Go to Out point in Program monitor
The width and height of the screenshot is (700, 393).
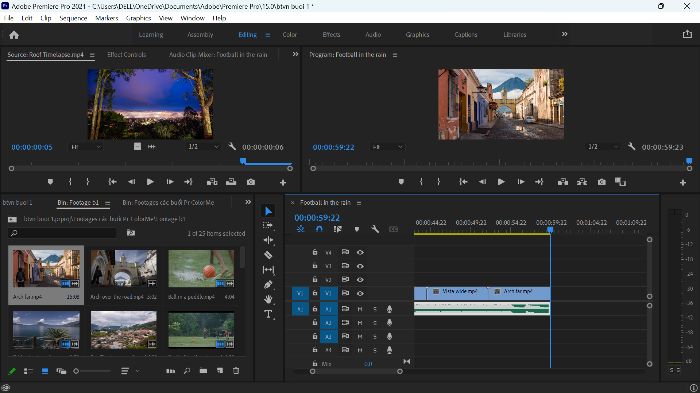click(x=539, y=182)
